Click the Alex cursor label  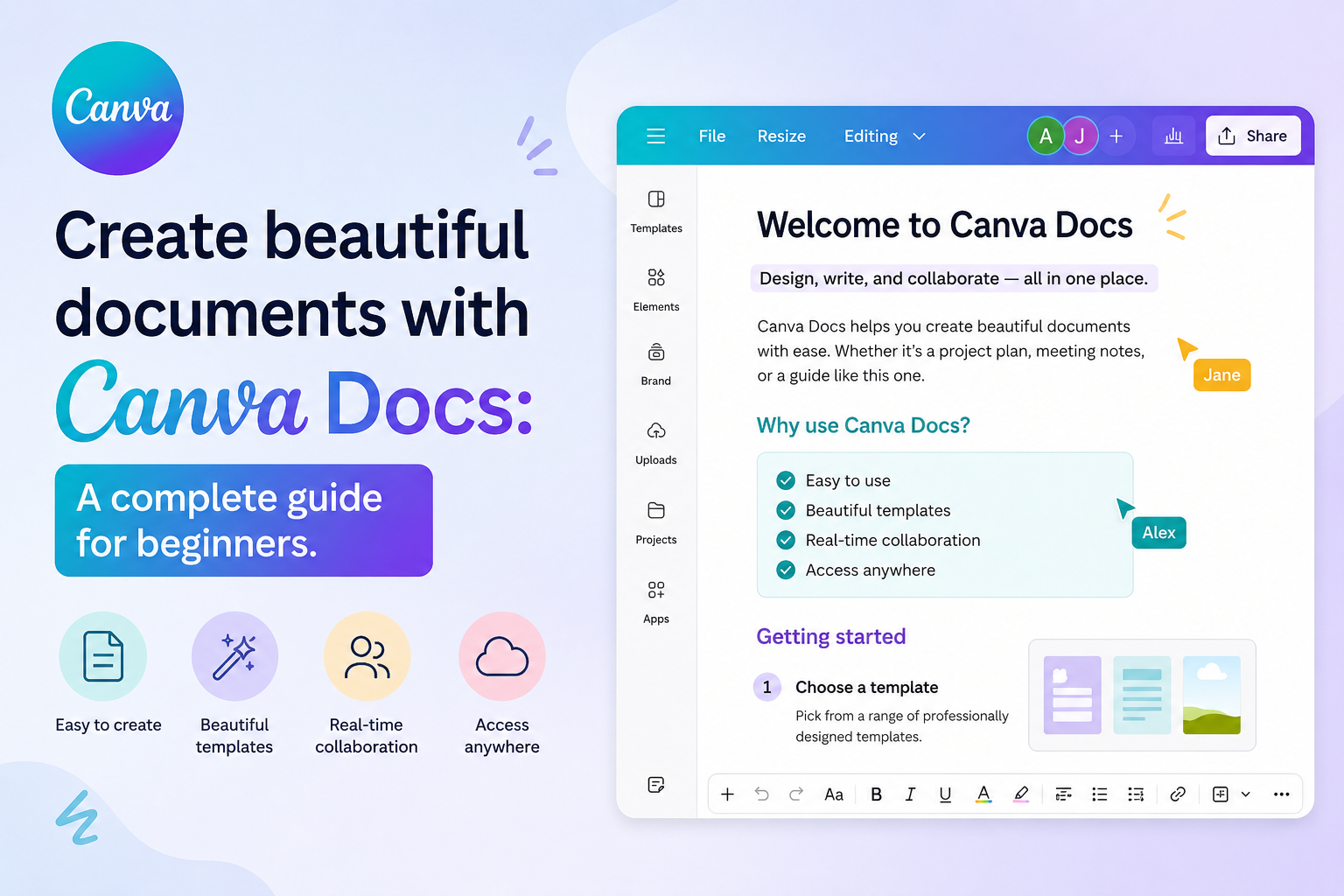coord(1159,532)
